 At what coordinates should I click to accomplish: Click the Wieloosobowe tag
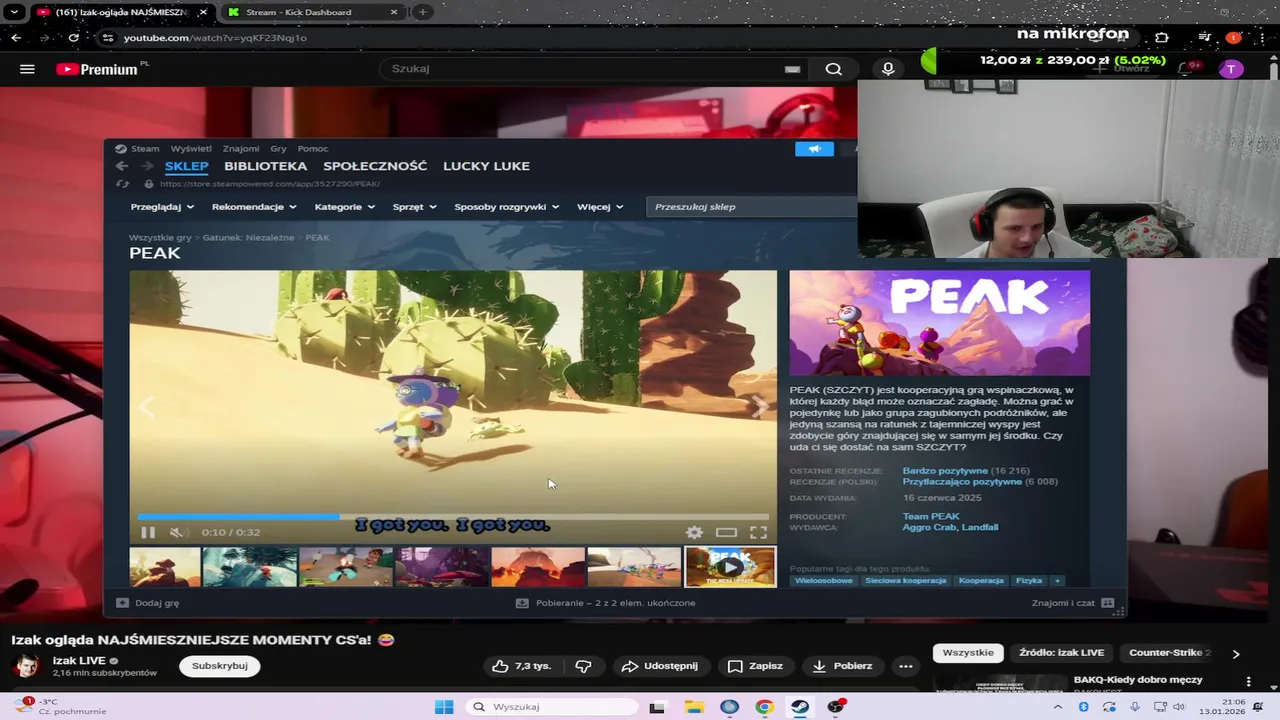[824, 581]
